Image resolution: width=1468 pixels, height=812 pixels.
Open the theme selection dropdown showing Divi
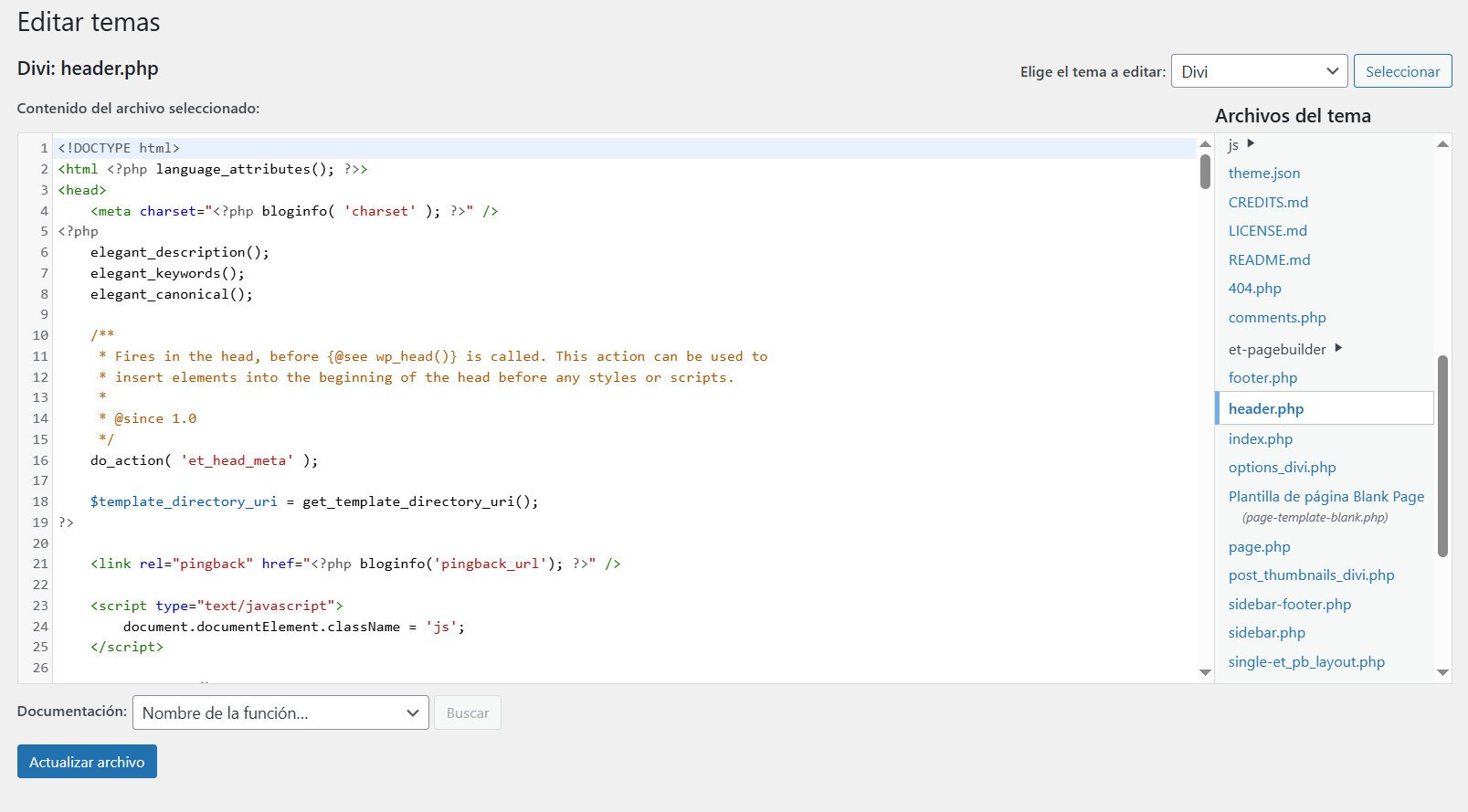1259,71
